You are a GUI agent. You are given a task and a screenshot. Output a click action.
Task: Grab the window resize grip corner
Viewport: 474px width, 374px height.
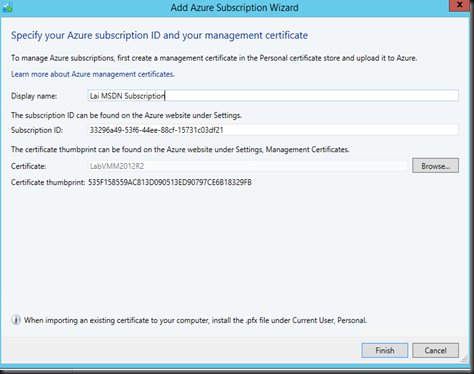(x=464, y=358)
